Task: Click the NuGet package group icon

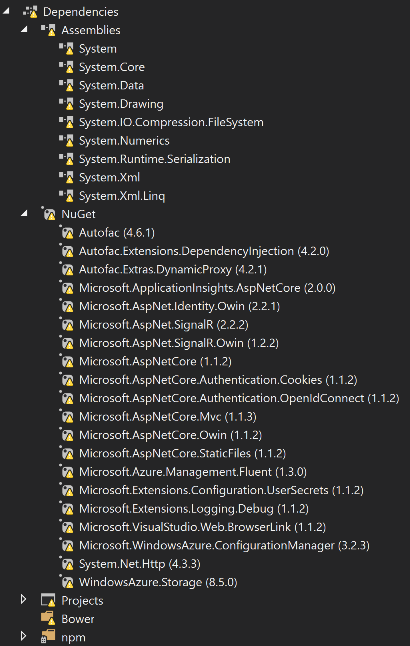Action: pyautogui.click(x=49, y=214)
